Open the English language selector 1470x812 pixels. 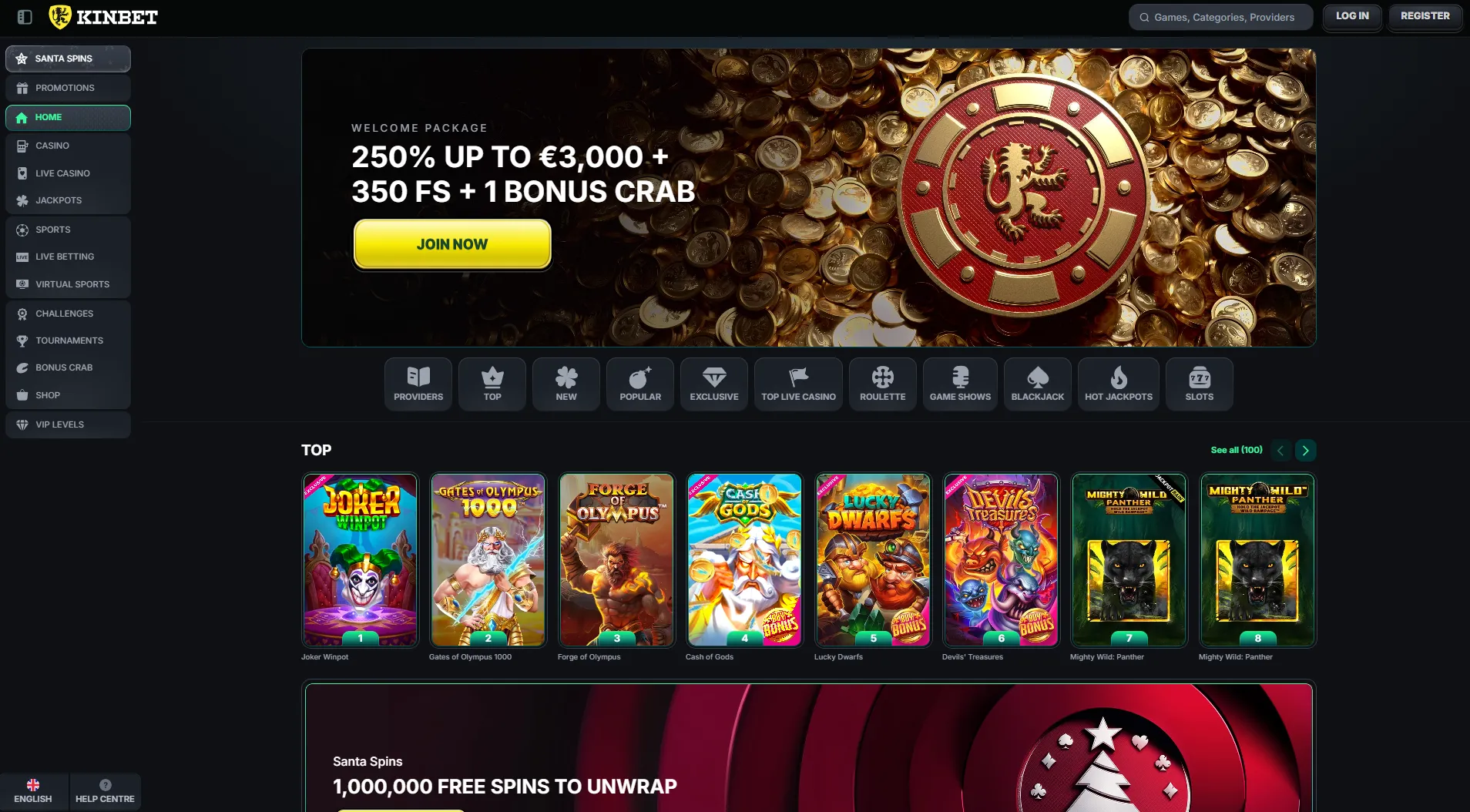33,791
